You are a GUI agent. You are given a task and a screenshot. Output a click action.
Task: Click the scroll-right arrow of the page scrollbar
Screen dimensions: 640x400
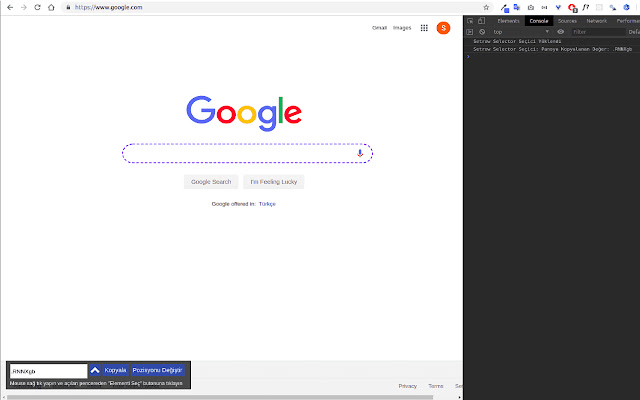point(460,397)
